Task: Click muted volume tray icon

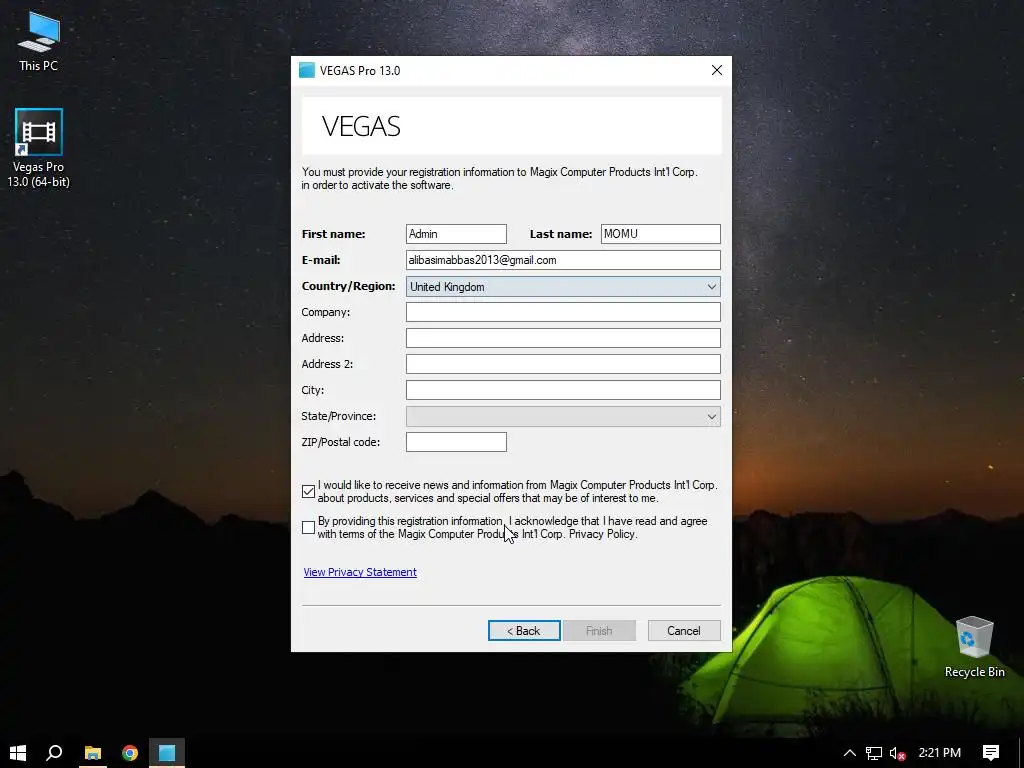Action: coord(898,753)
